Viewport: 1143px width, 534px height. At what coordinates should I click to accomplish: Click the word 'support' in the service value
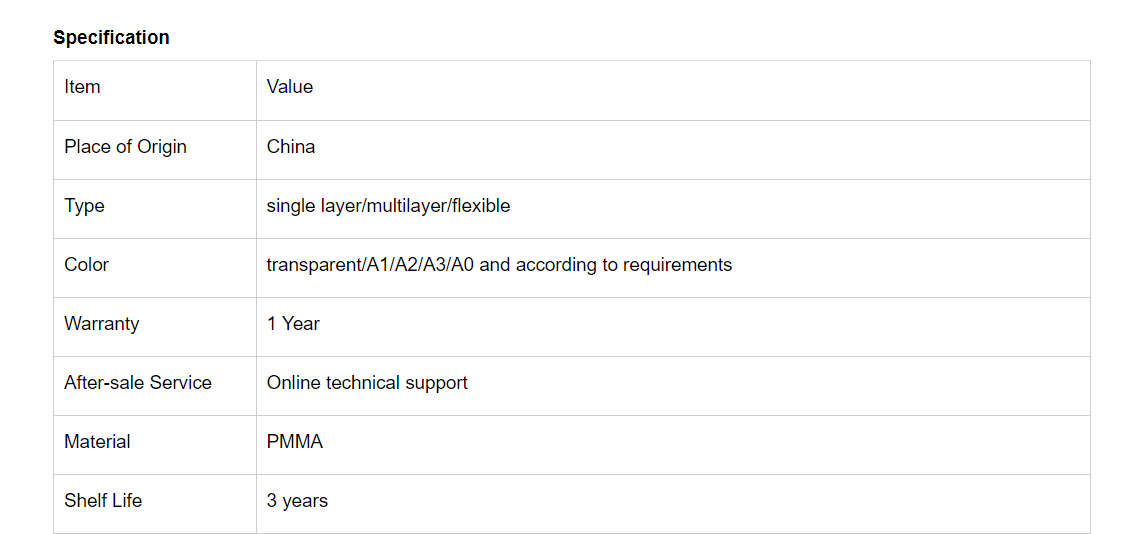[x=437, y=383]
